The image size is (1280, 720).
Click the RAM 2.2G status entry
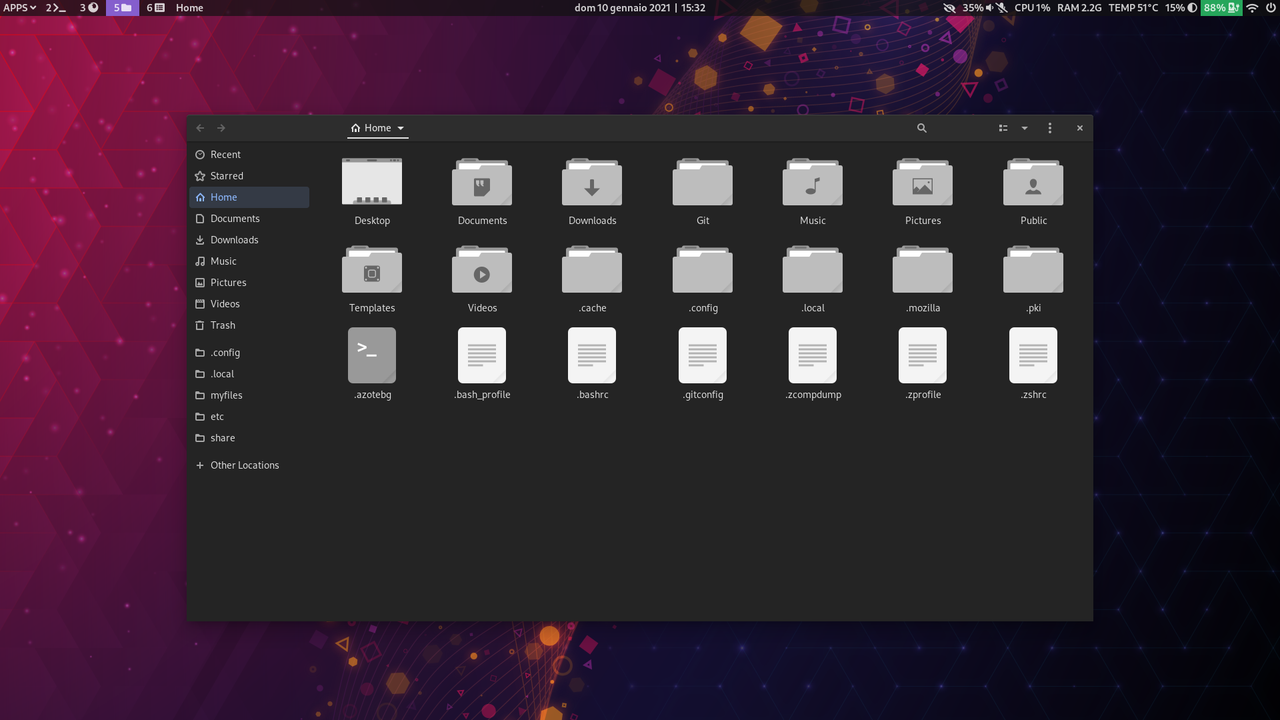point(1079,7)
